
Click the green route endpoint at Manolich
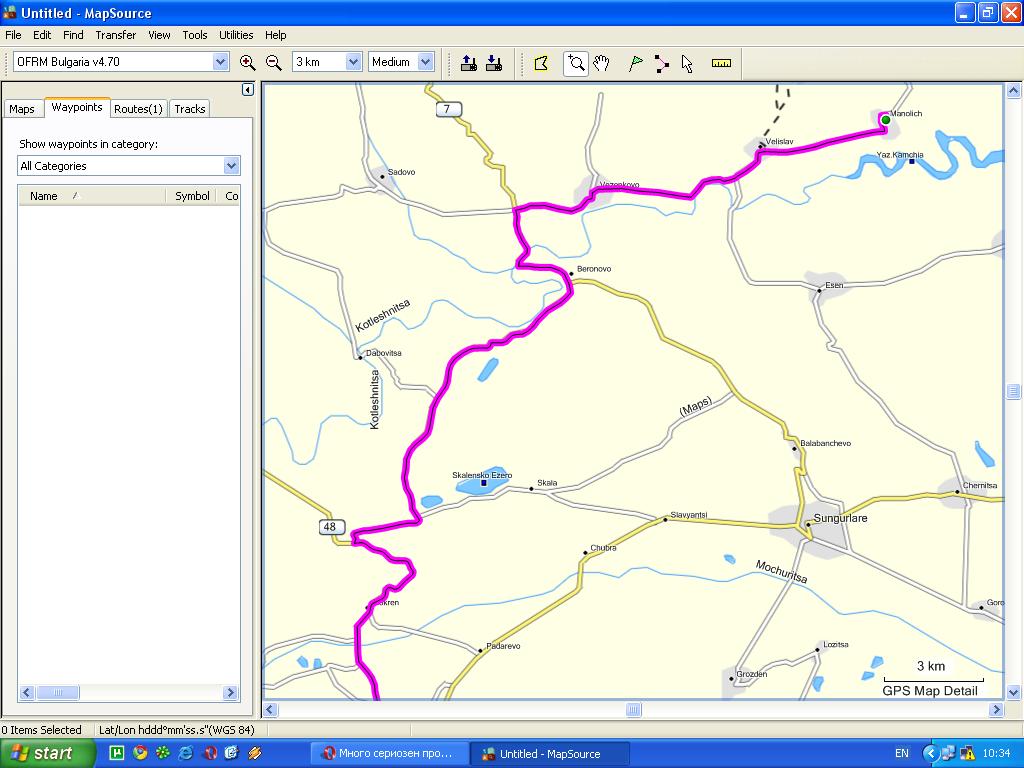pos(886,120)
